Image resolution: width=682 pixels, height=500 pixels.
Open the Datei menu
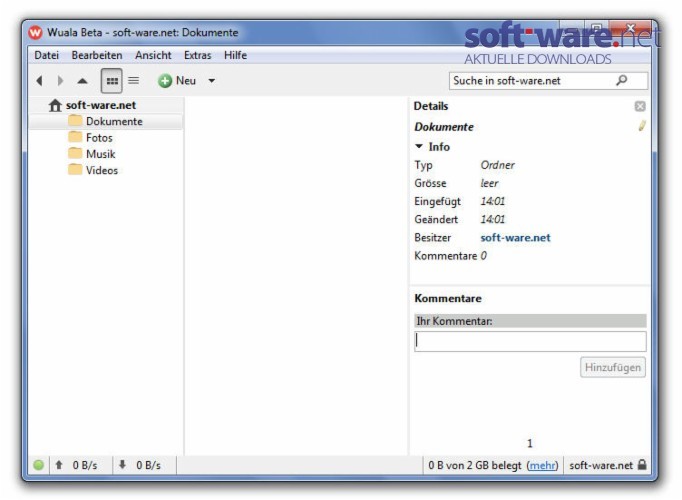click(47, 55)
